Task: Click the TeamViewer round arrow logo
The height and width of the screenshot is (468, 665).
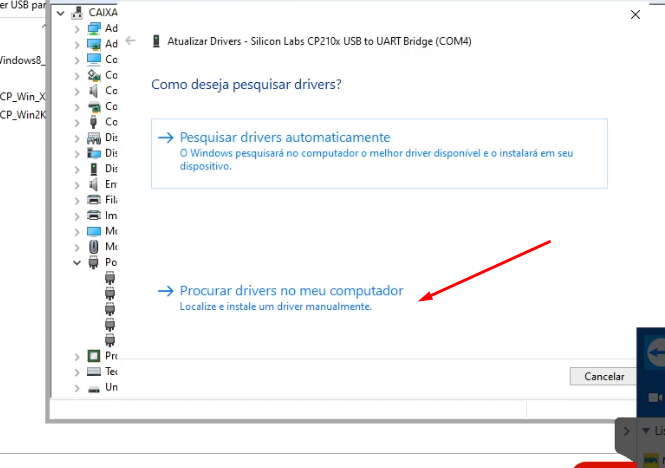Action: pos(656,354)
